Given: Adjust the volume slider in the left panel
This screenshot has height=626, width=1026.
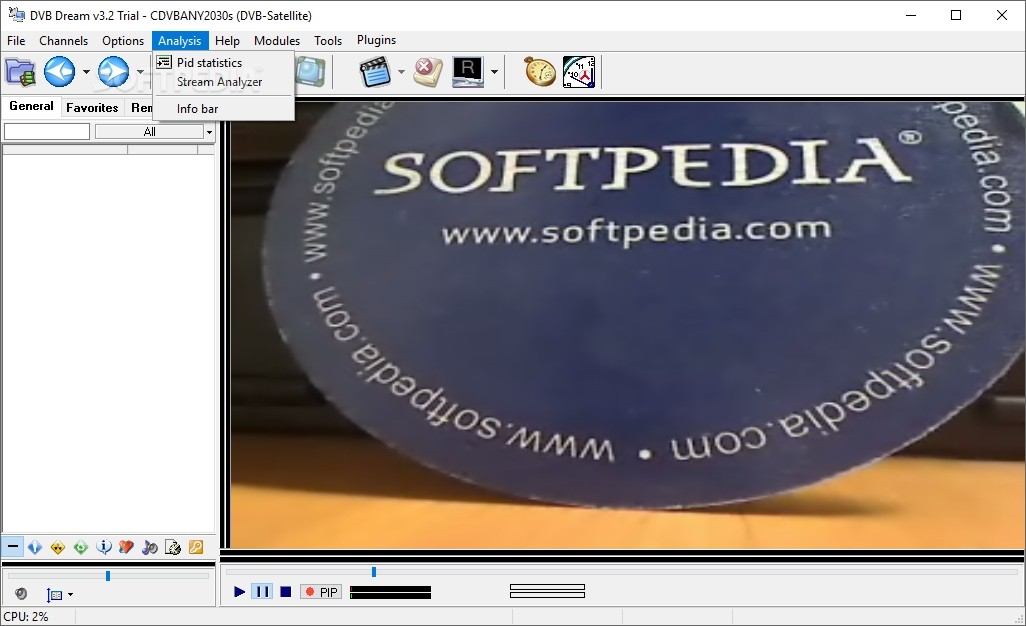Looking at the screenshot, I should pos(108,576).
